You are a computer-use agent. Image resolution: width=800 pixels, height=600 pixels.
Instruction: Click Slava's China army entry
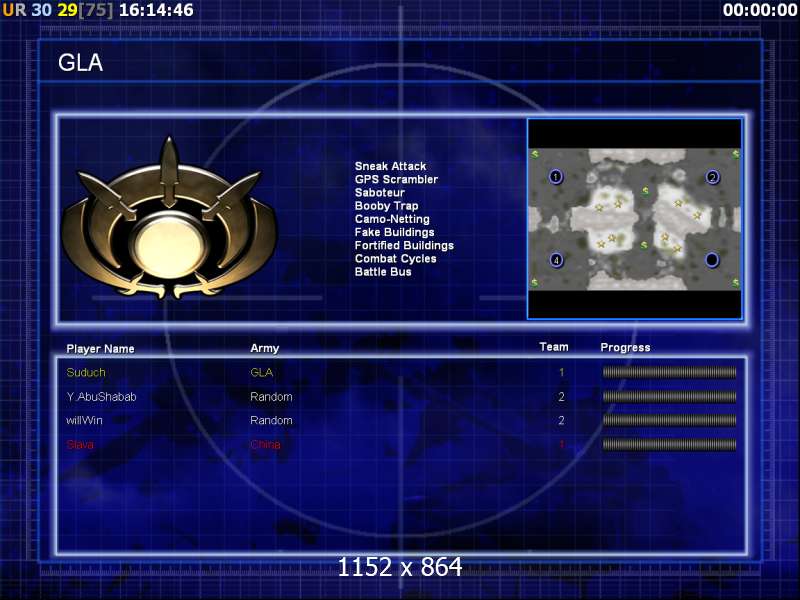265,444
